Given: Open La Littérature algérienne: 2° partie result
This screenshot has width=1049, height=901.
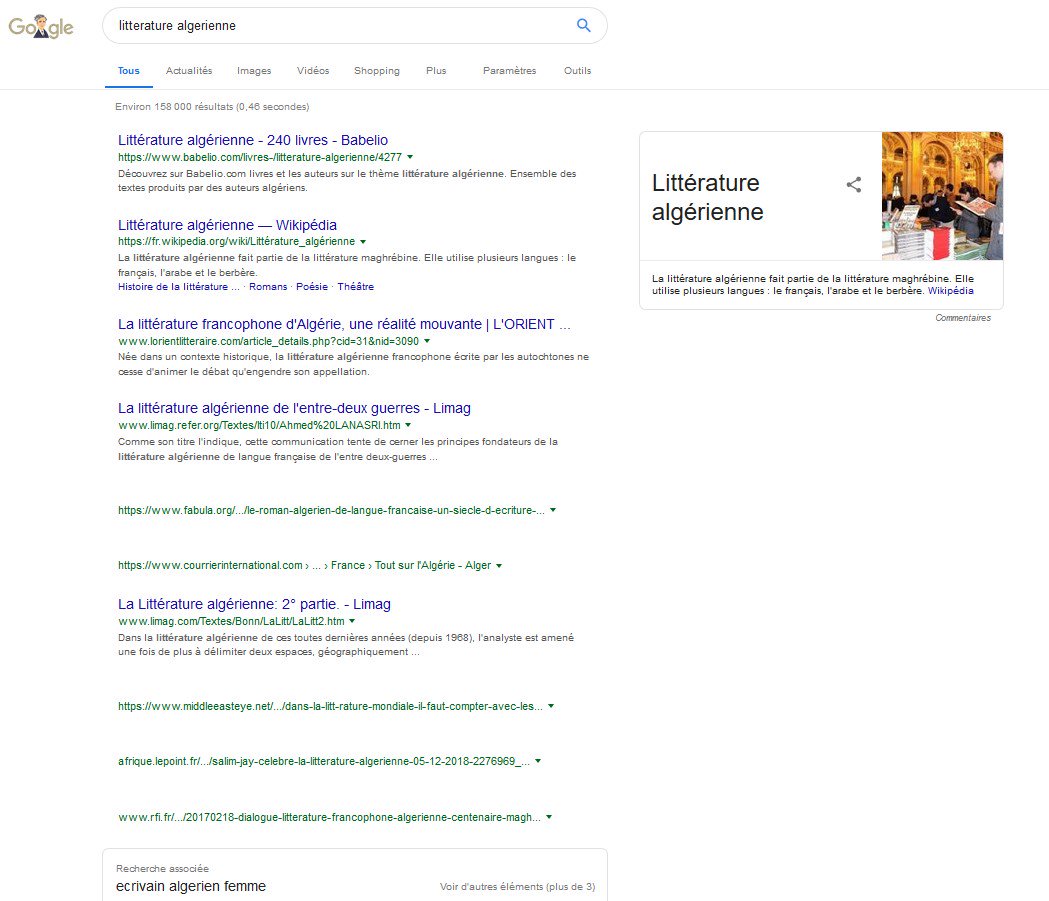Looking at the screenshot, I should pyautogui.click(x=254, y=604).
